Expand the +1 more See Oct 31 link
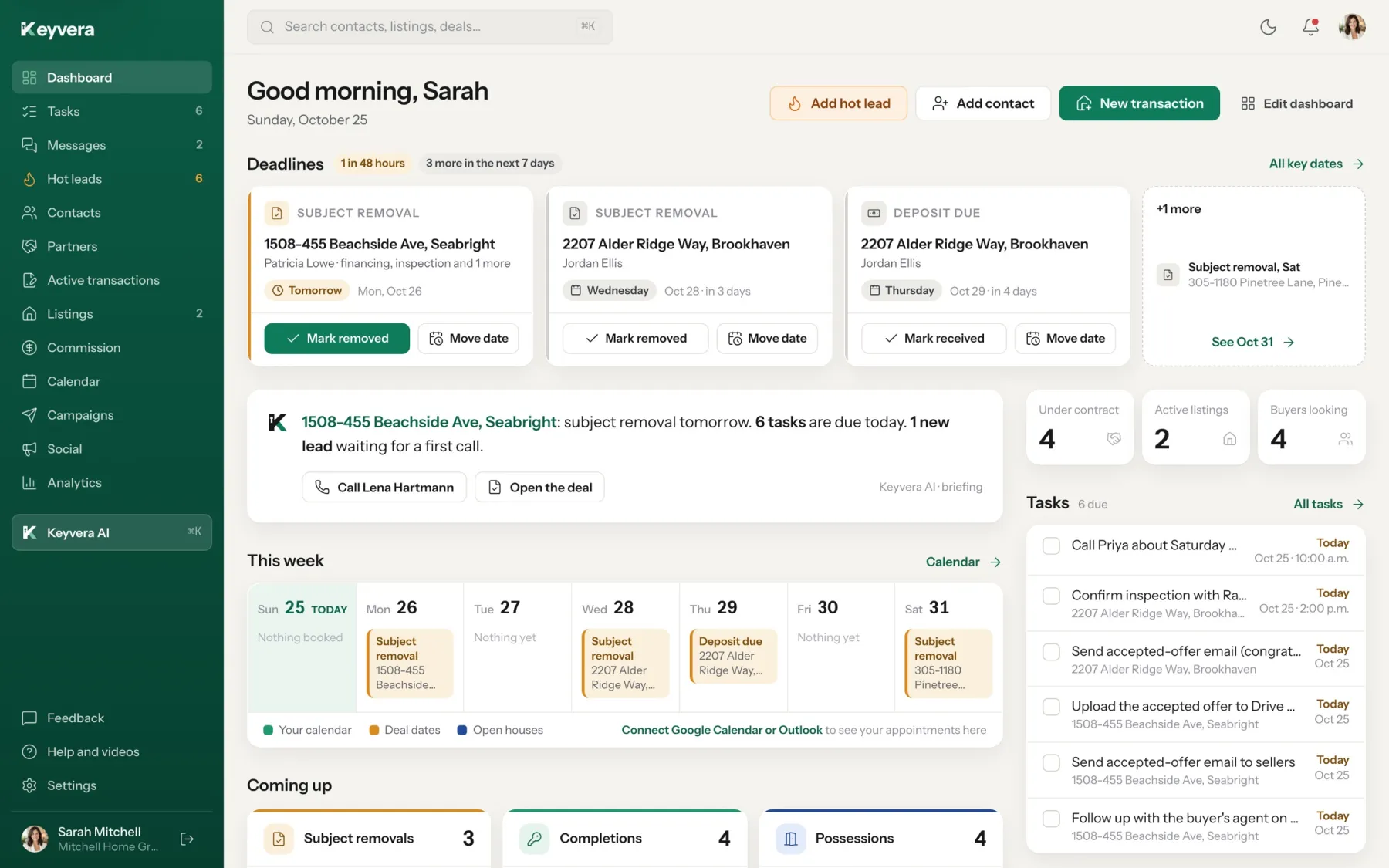The width and height of the screenshot is (1389, 868). pos(1253,342)
